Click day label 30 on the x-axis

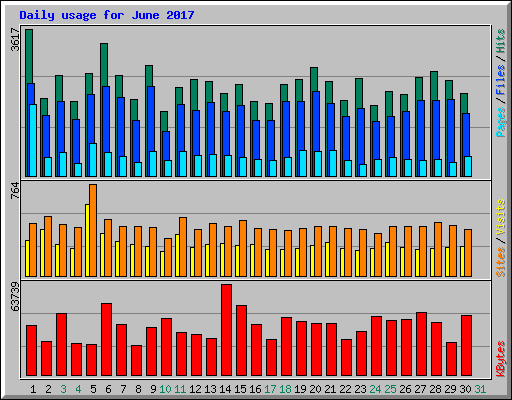coord(465,389)
